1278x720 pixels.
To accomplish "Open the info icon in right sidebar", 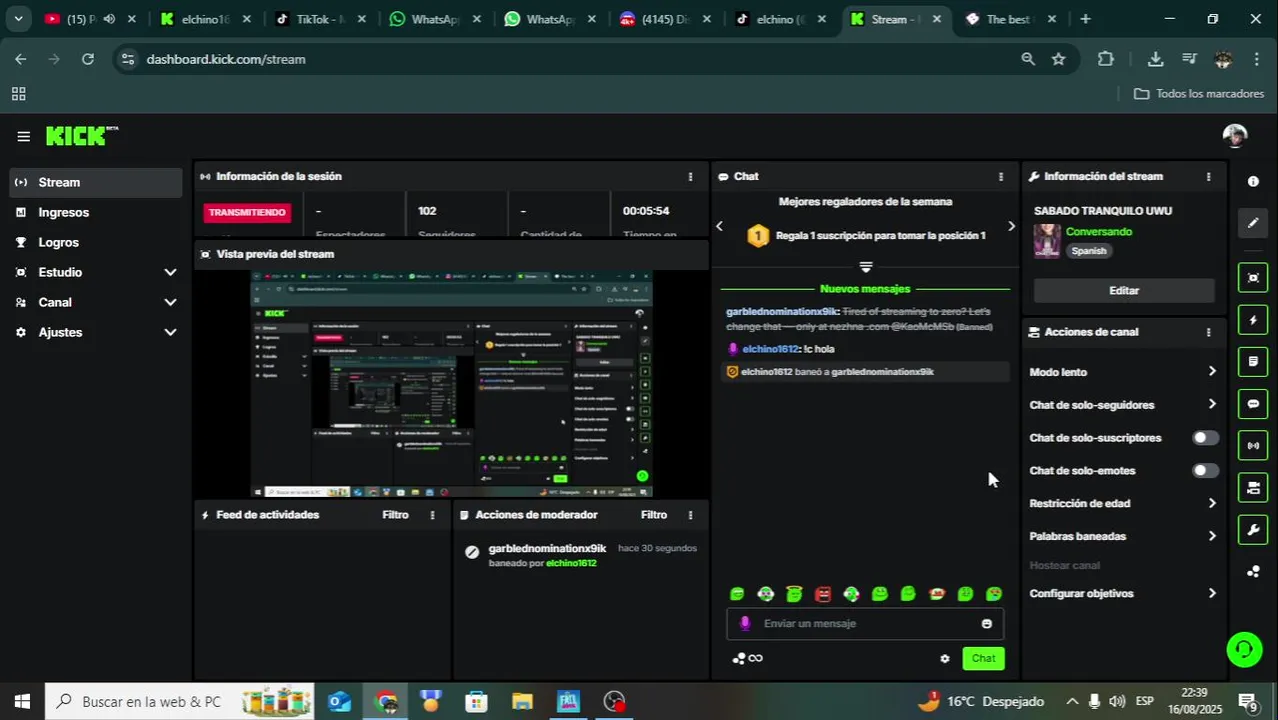I will tap(1253, 181).
